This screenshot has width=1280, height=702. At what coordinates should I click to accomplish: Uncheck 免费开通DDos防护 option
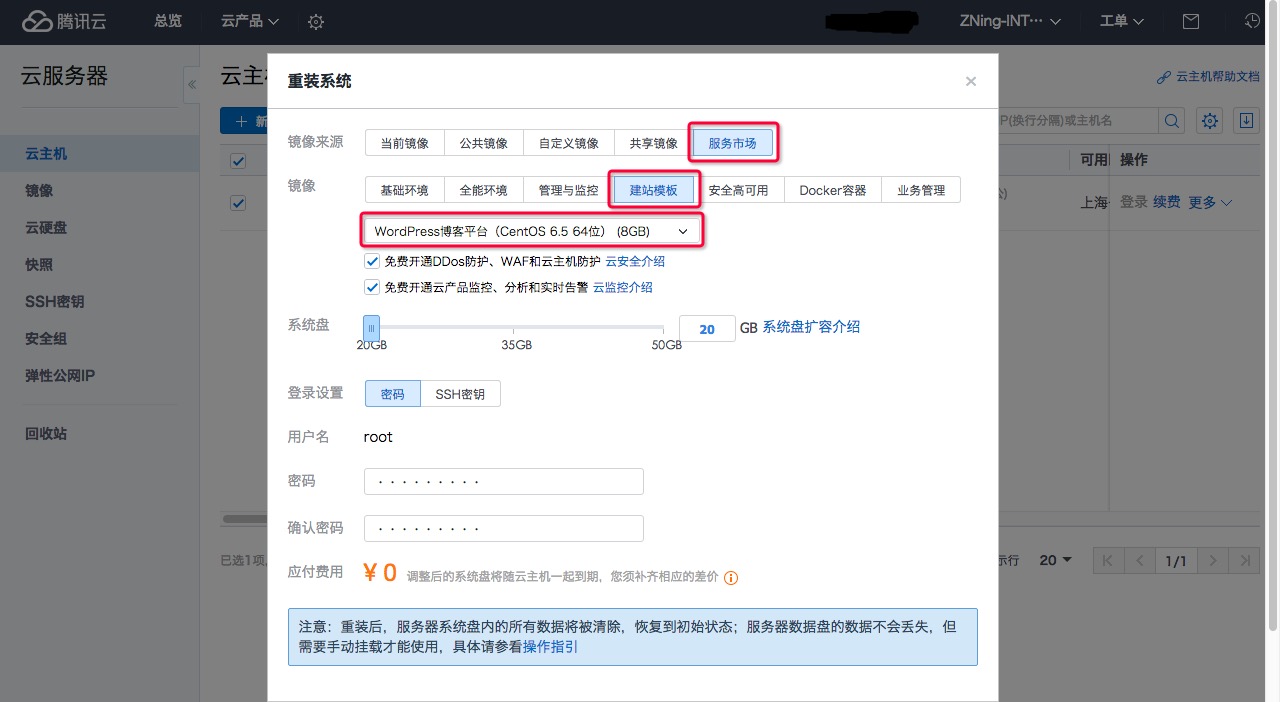pyautogui.click(x=372, y=261)
